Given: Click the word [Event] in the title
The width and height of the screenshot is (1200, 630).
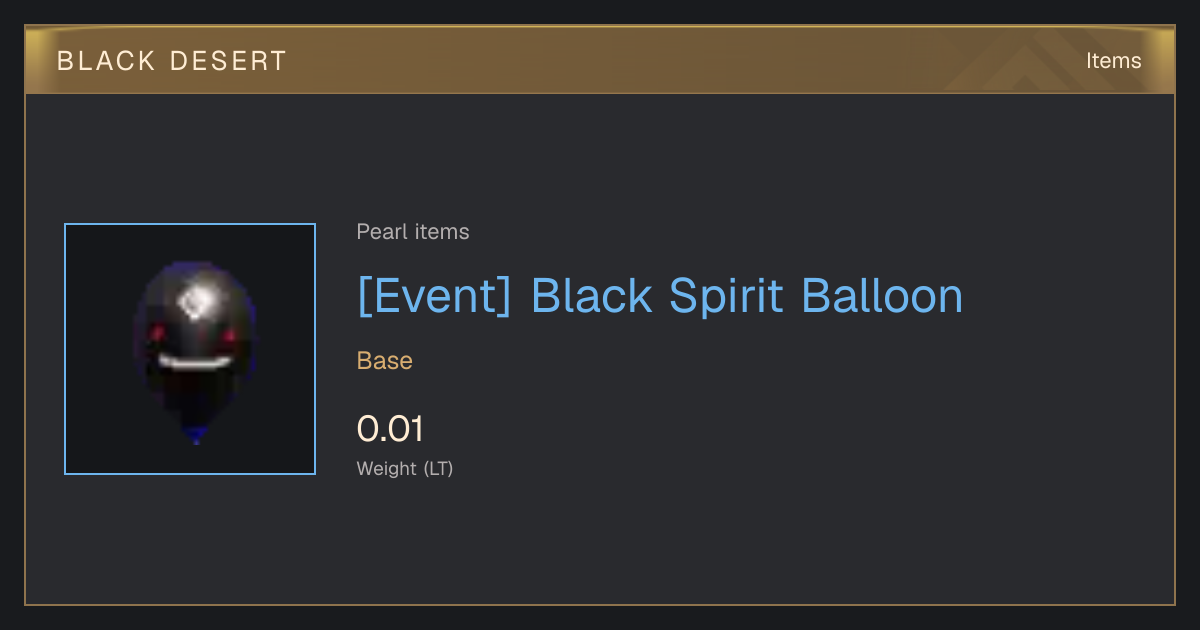Looking at the screenshot, I should tap(435, 296).
